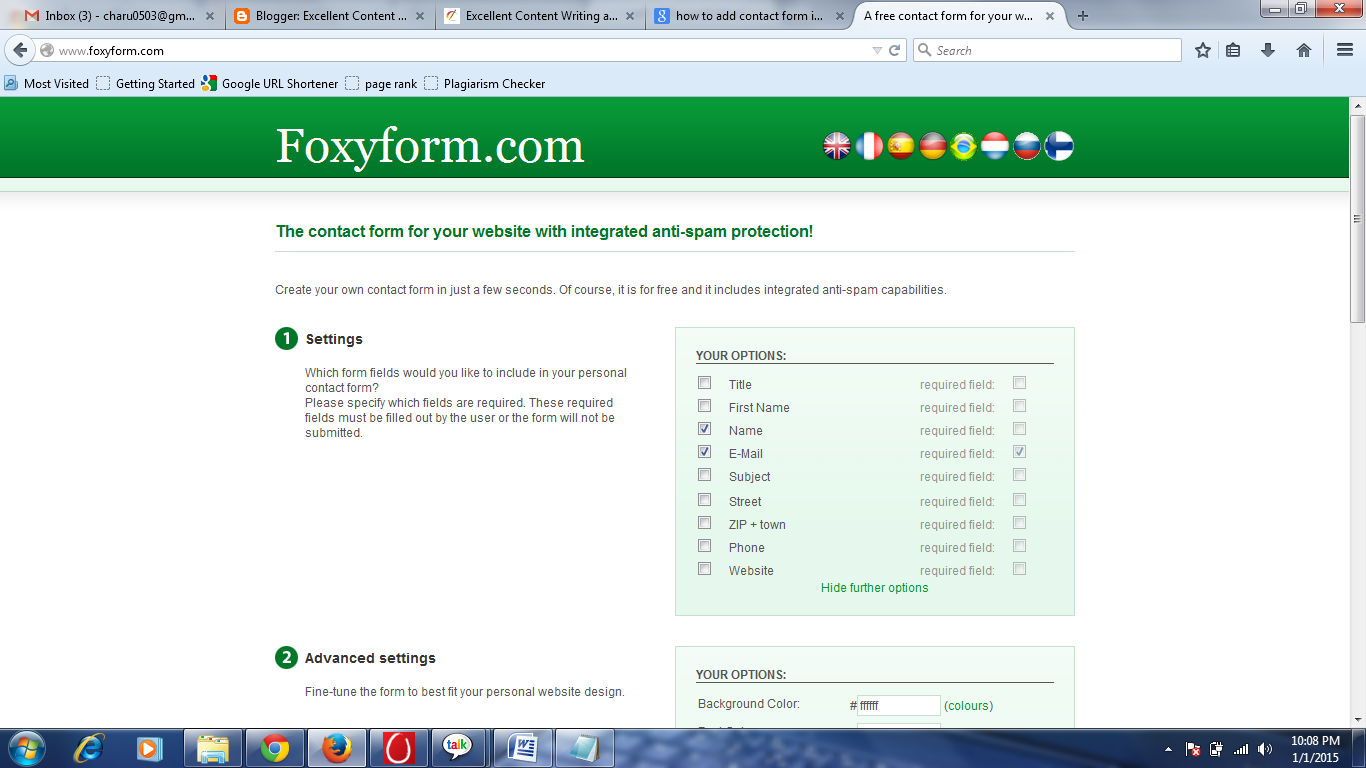The width and height of the screenshot is (1366, 768).
Task: Open the Getting Started bookmark
Action: [145, 84]
